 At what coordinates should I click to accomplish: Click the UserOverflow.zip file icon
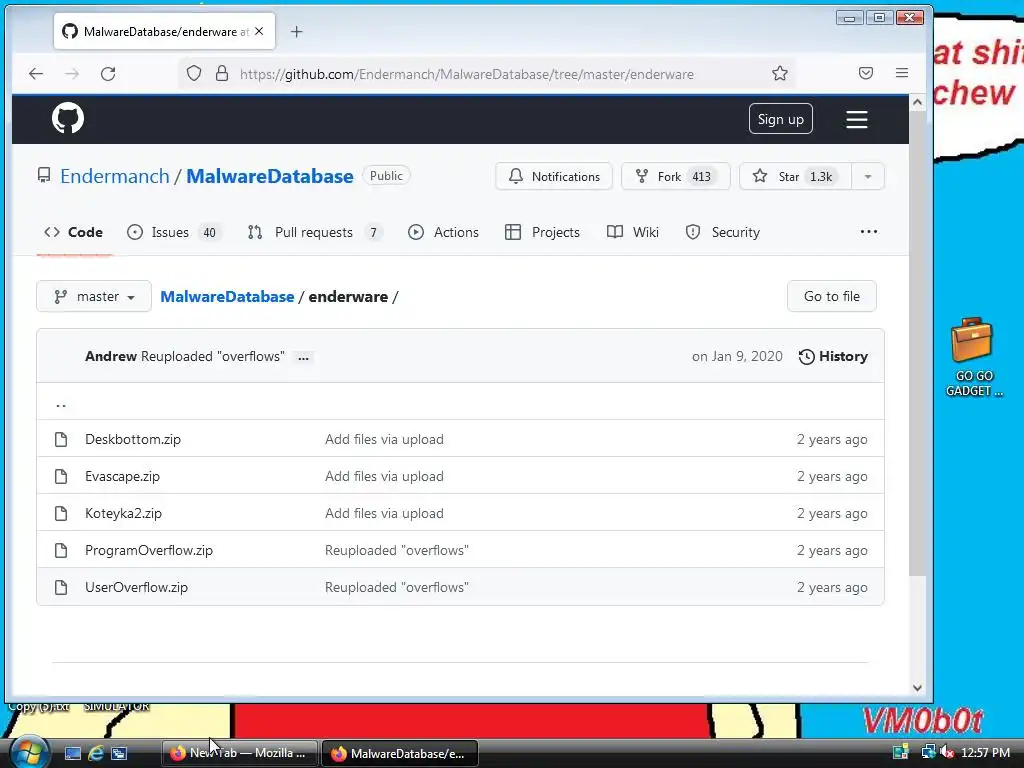61,587
